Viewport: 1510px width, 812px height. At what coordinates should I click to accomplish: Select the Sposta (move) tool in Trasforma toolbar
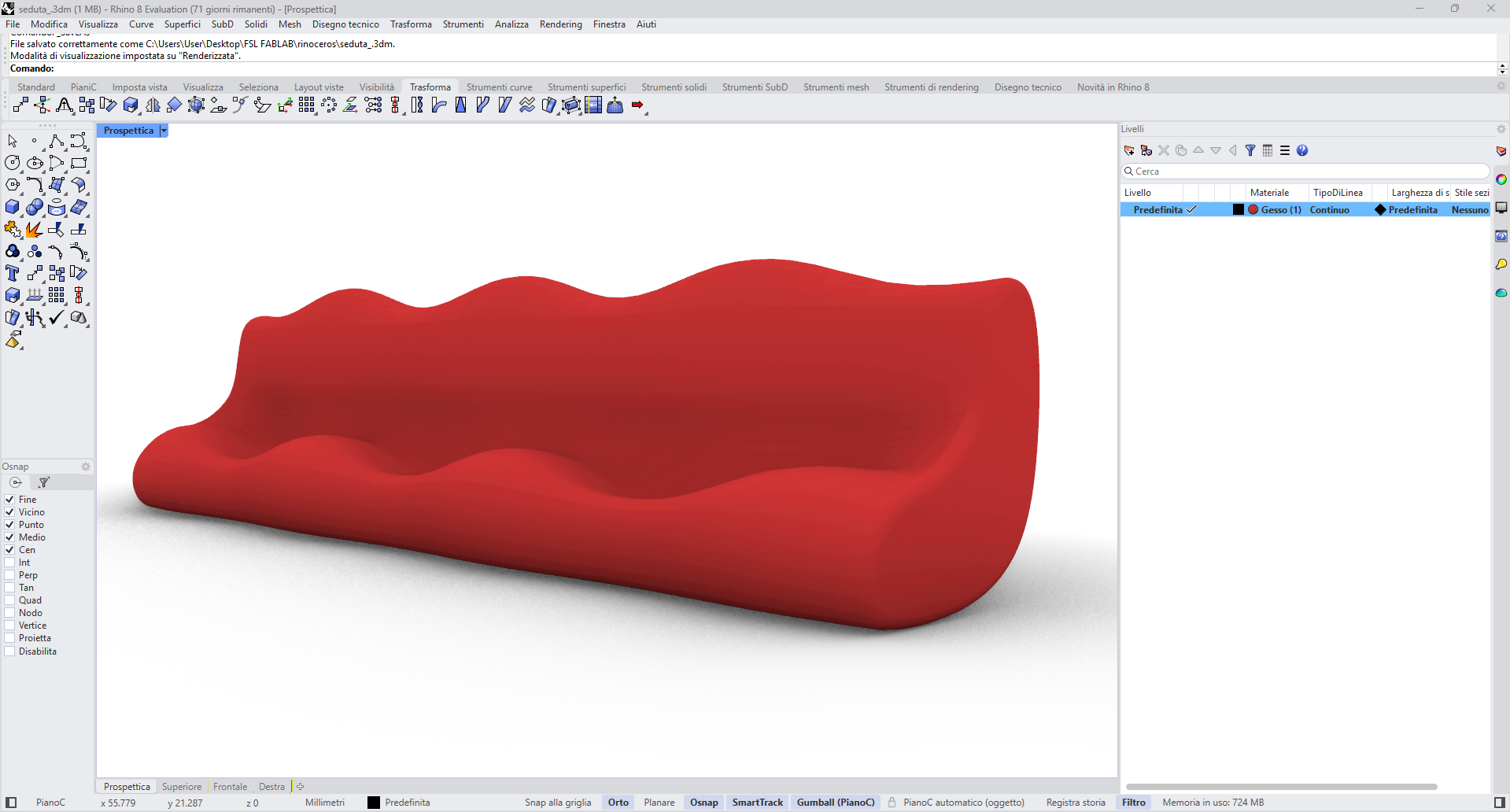(20, 105)
